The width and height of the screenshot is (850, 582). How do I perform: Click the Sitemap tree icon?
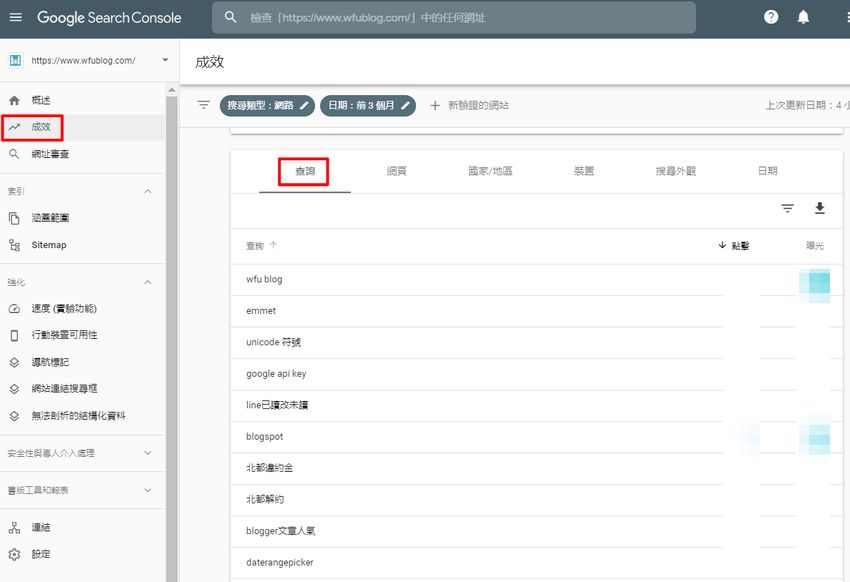pyautogui.click(x=15, y=245)
